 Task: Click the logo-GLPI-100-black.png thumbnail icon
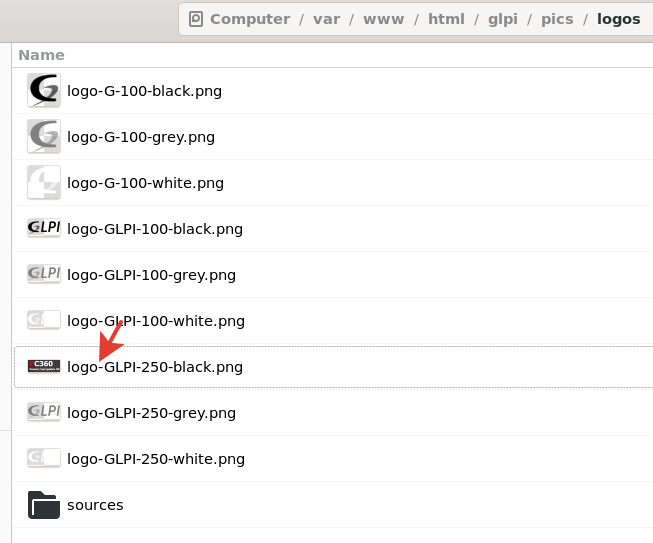click(x=44, y=228)
